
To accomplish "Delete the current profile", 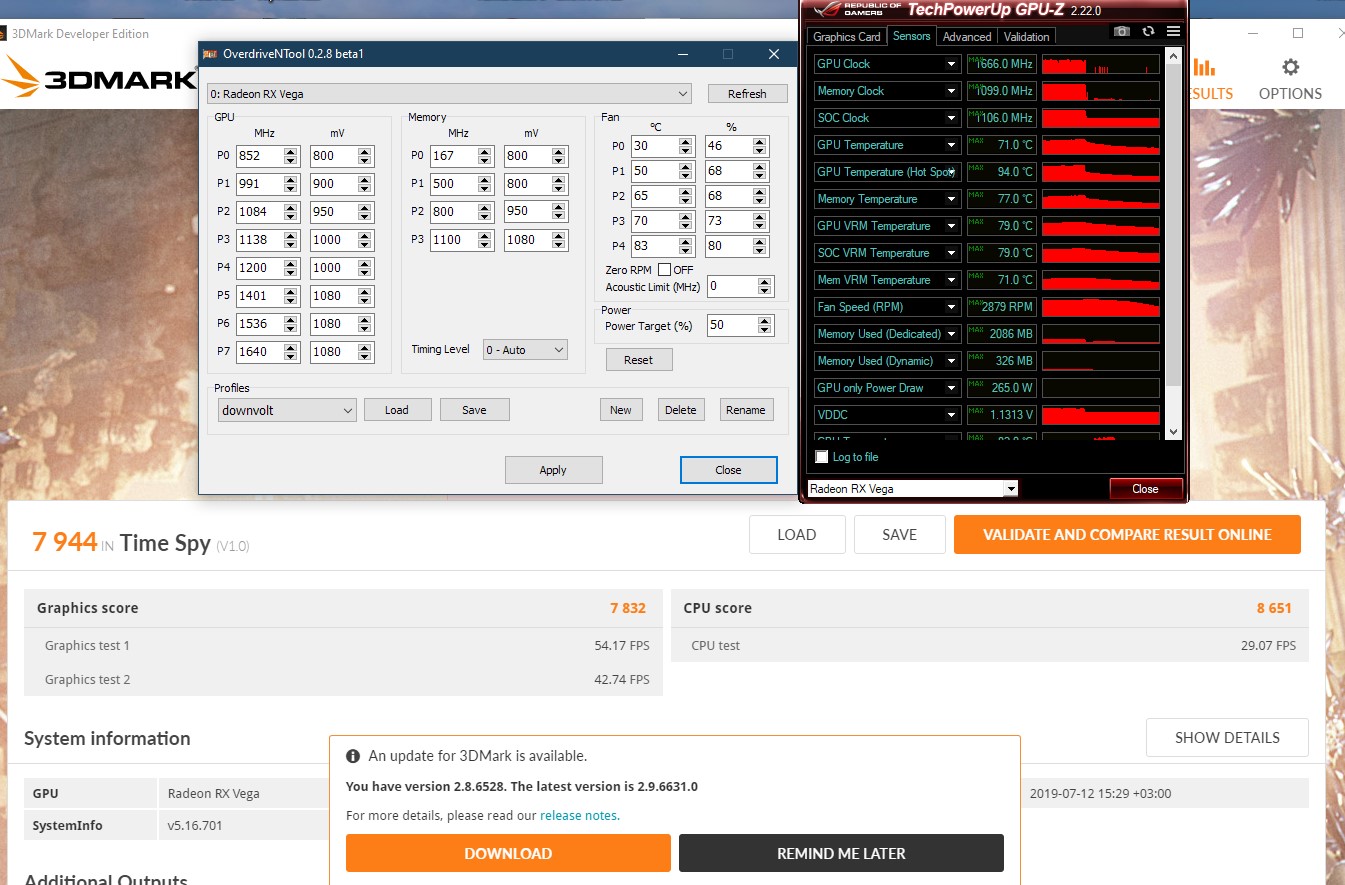I will pos(680,410).
